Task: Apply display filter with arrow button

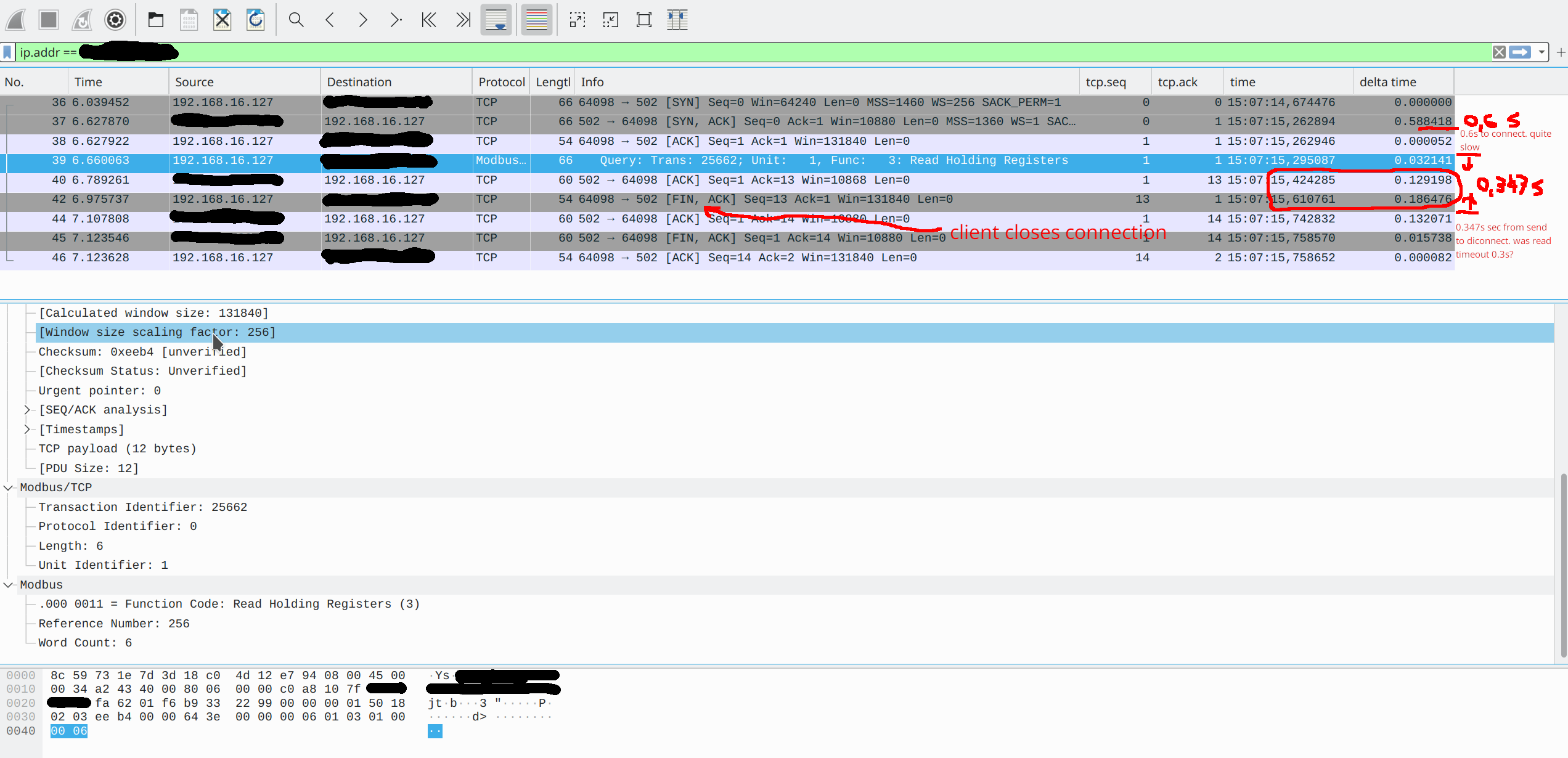Action: coord(1520,52)
